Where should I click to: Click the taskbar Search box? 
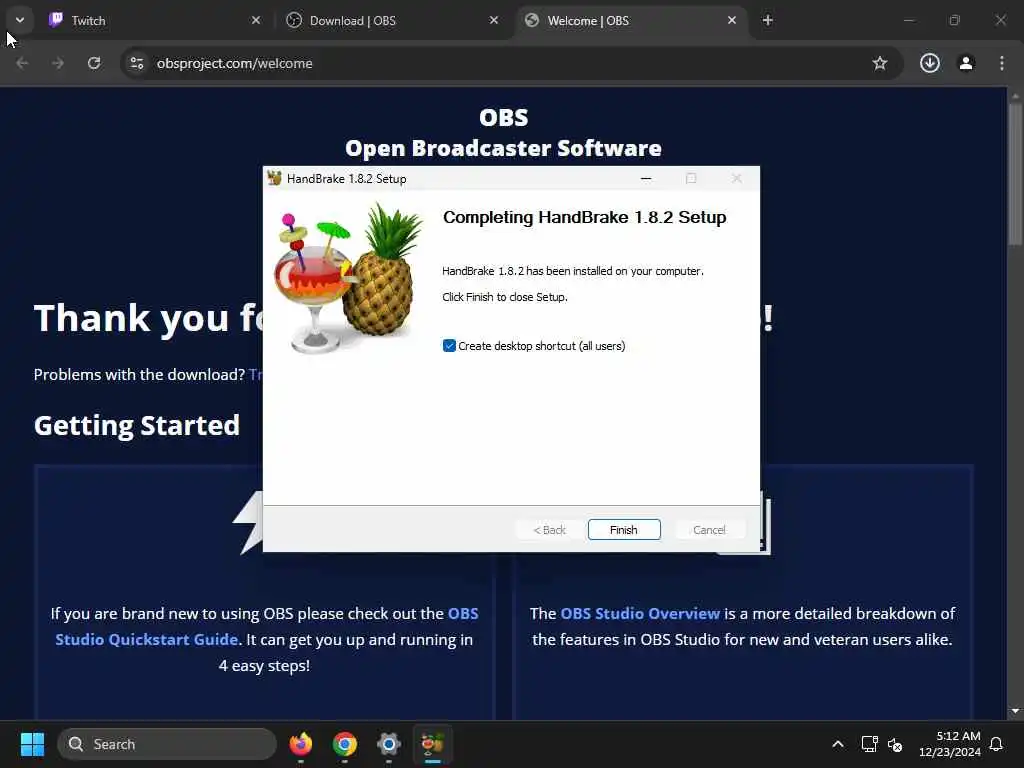click(167, 744)
